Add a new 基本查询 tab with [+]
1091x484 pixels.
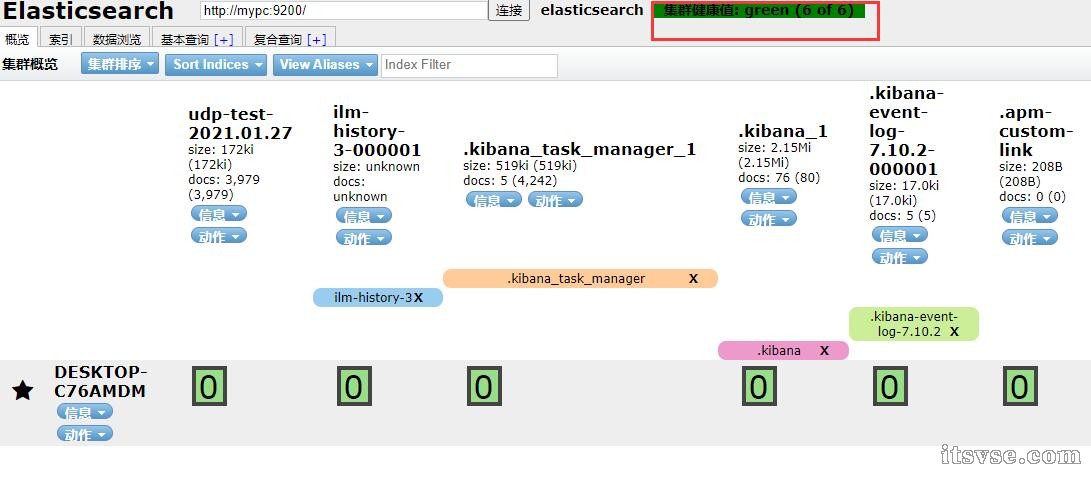224,40
